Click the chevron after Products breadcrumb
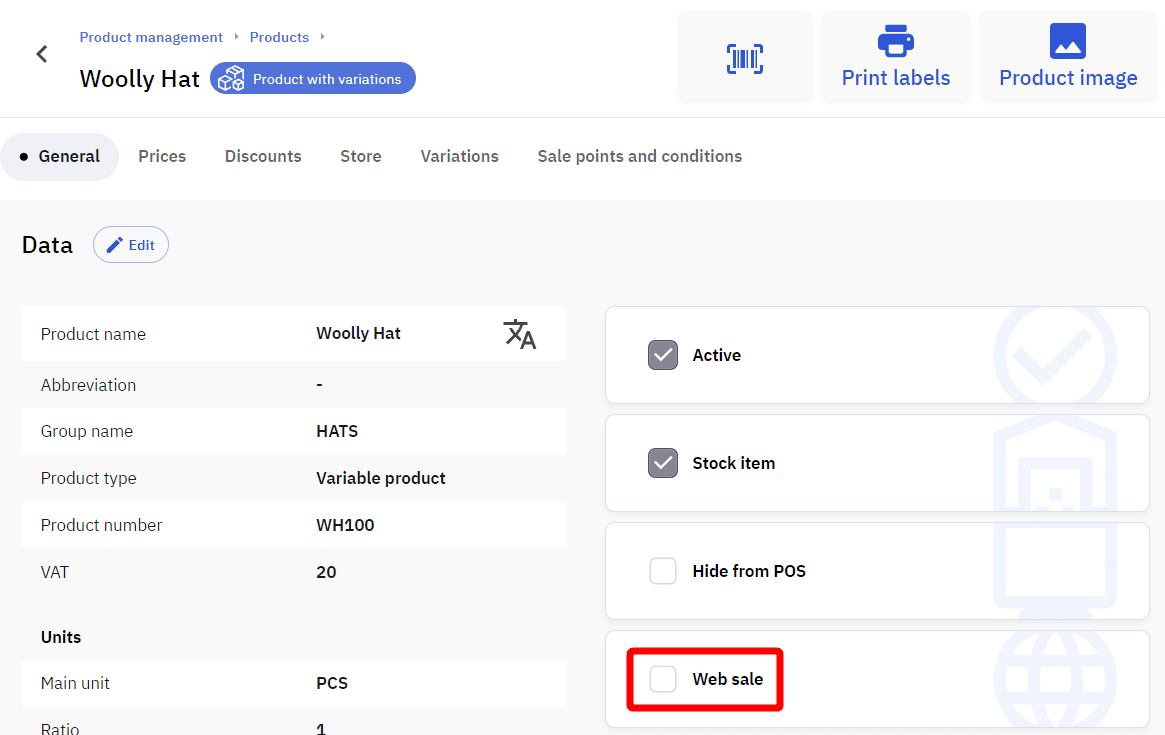The height and width of the screenshot is (735, 1165). coord(322,37)
